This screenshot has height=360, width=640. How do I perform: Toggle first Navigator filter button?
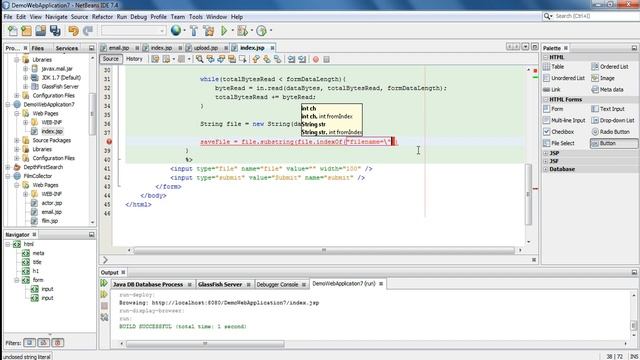click(29, 342)
